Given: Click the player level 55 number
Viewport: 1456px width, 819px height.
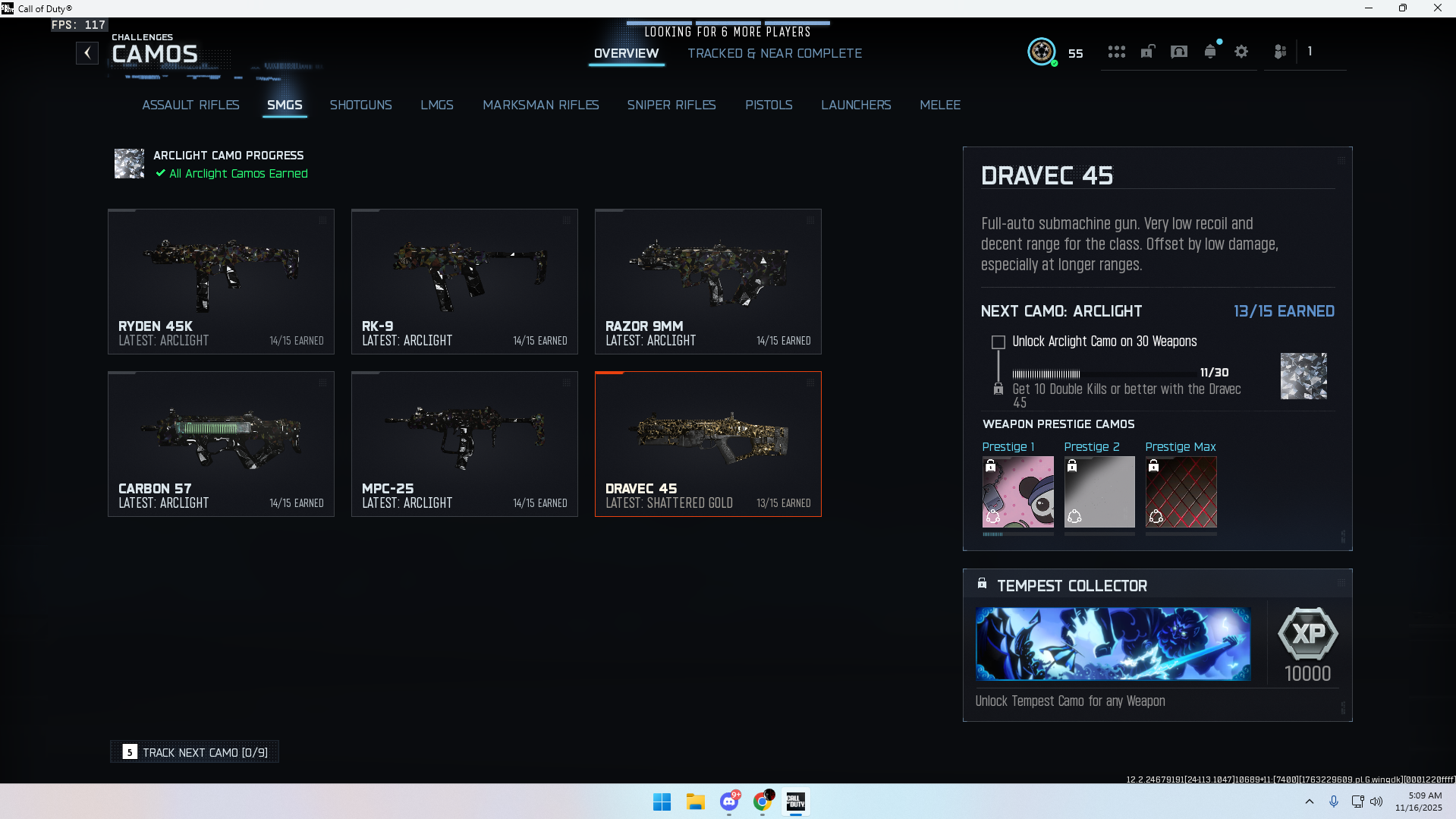Looking at the screenshot, I should [x=1075, y=53].
